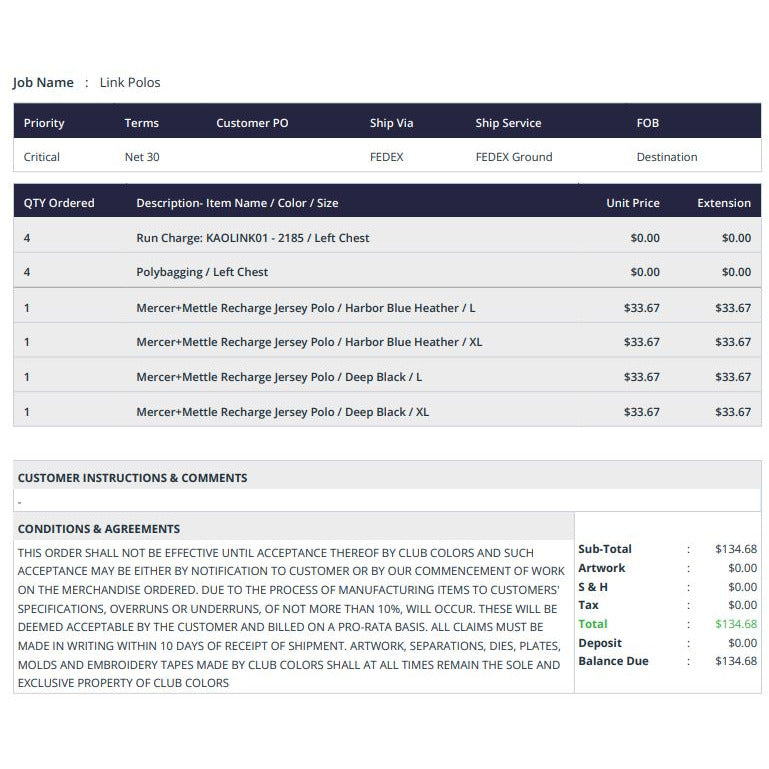Click the green Total amount $134.68
This screenshot has width=769, height=769.
click(x=736, y=624)
